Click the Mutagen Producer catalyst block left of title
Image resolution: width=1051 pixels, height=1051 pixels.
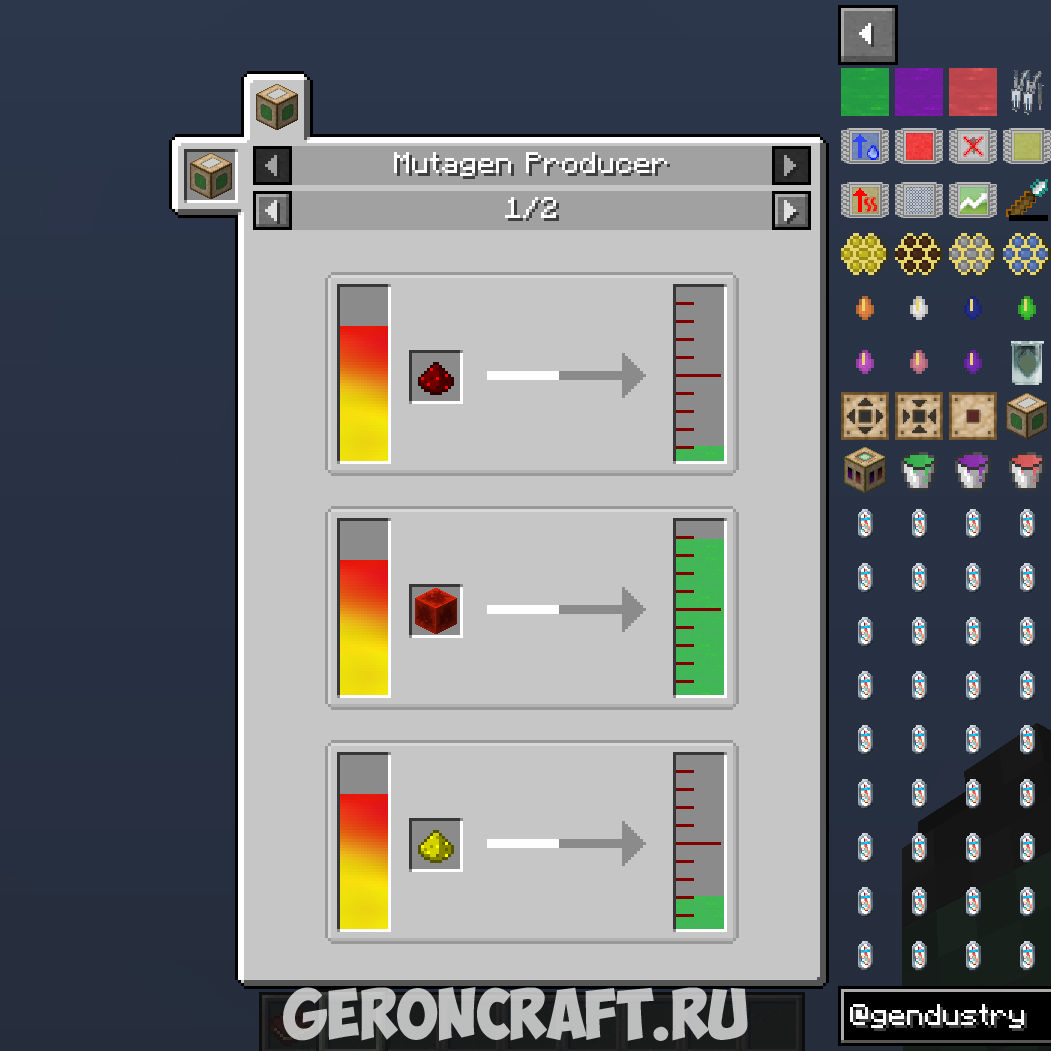pyautogui.click(x=210, y=176)
